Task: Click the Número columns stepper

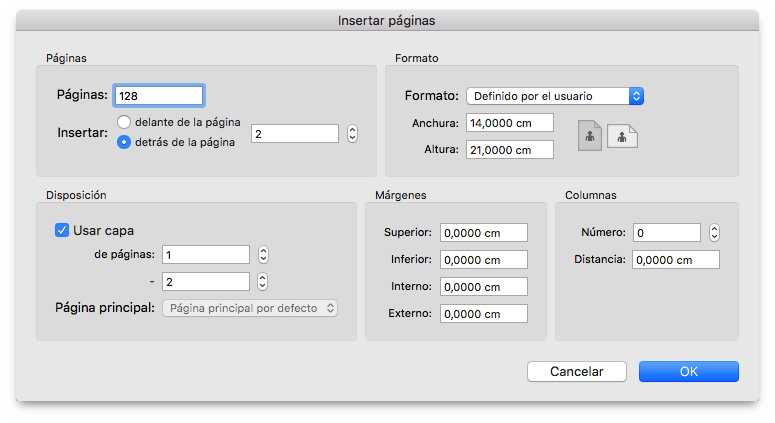Action: coord(714,232)
